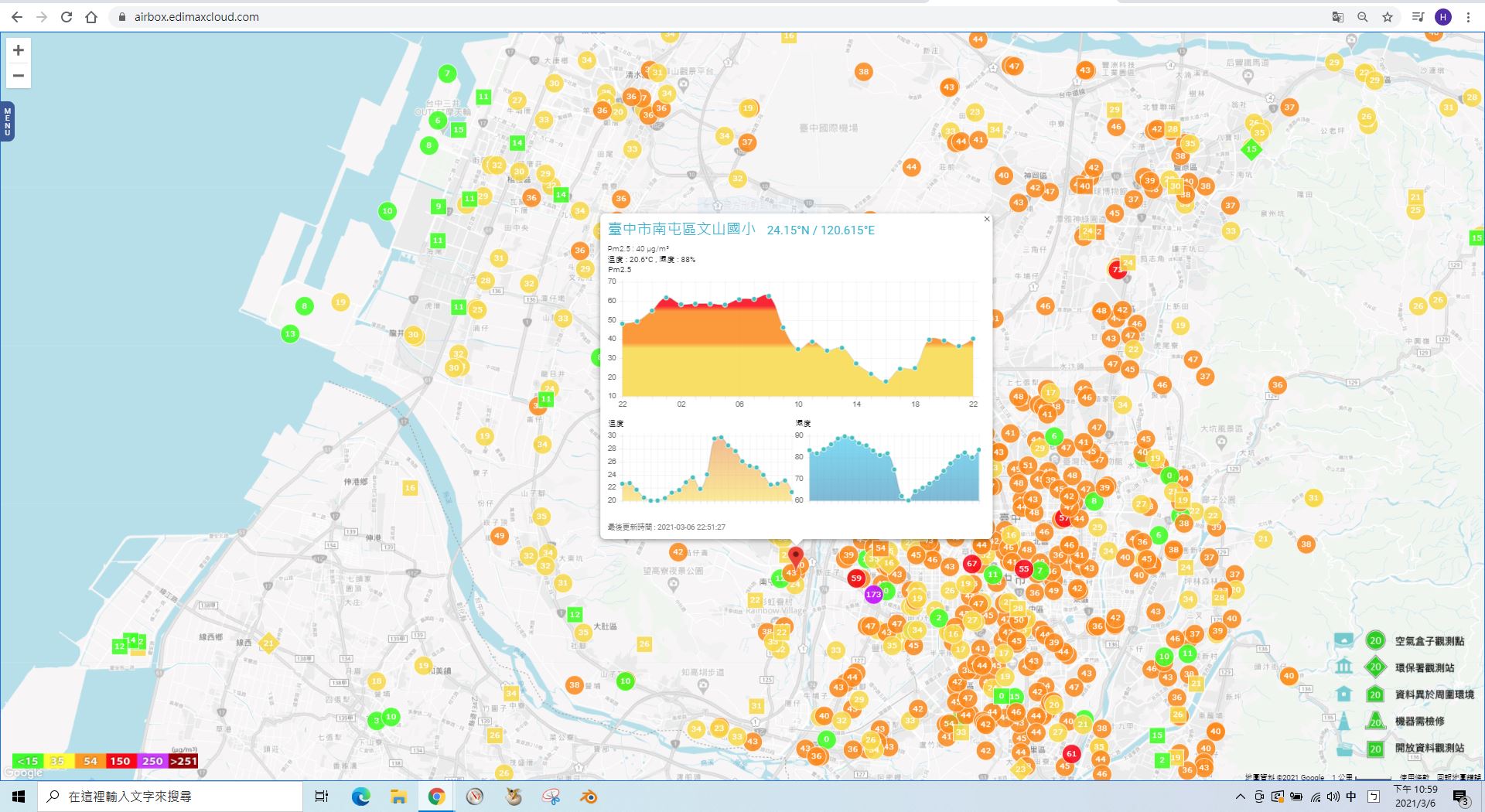Image resolution: width=1485 pixels, height=812 pixels.
Task: Open the 回報地圖錯誤 report link
Action: tap(1459, 776)
